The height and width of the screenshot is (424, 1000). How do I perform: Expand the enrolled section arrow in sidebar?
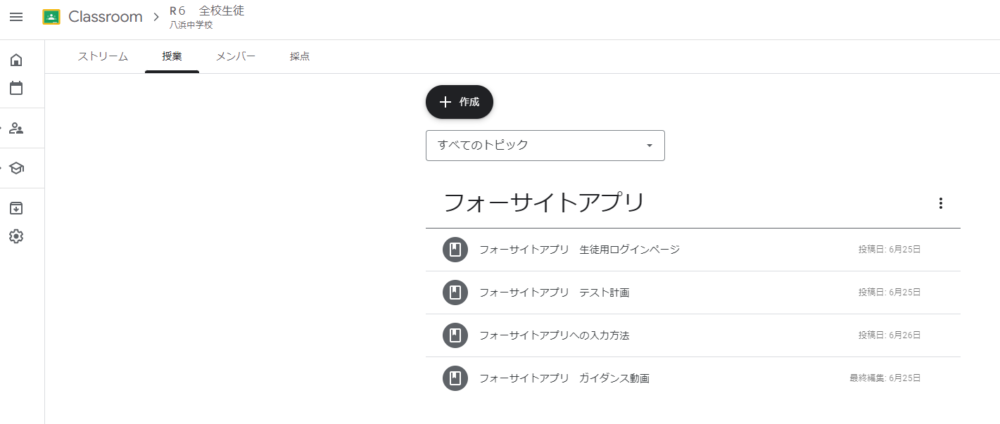pyautogui.click(x=2, y=168)
